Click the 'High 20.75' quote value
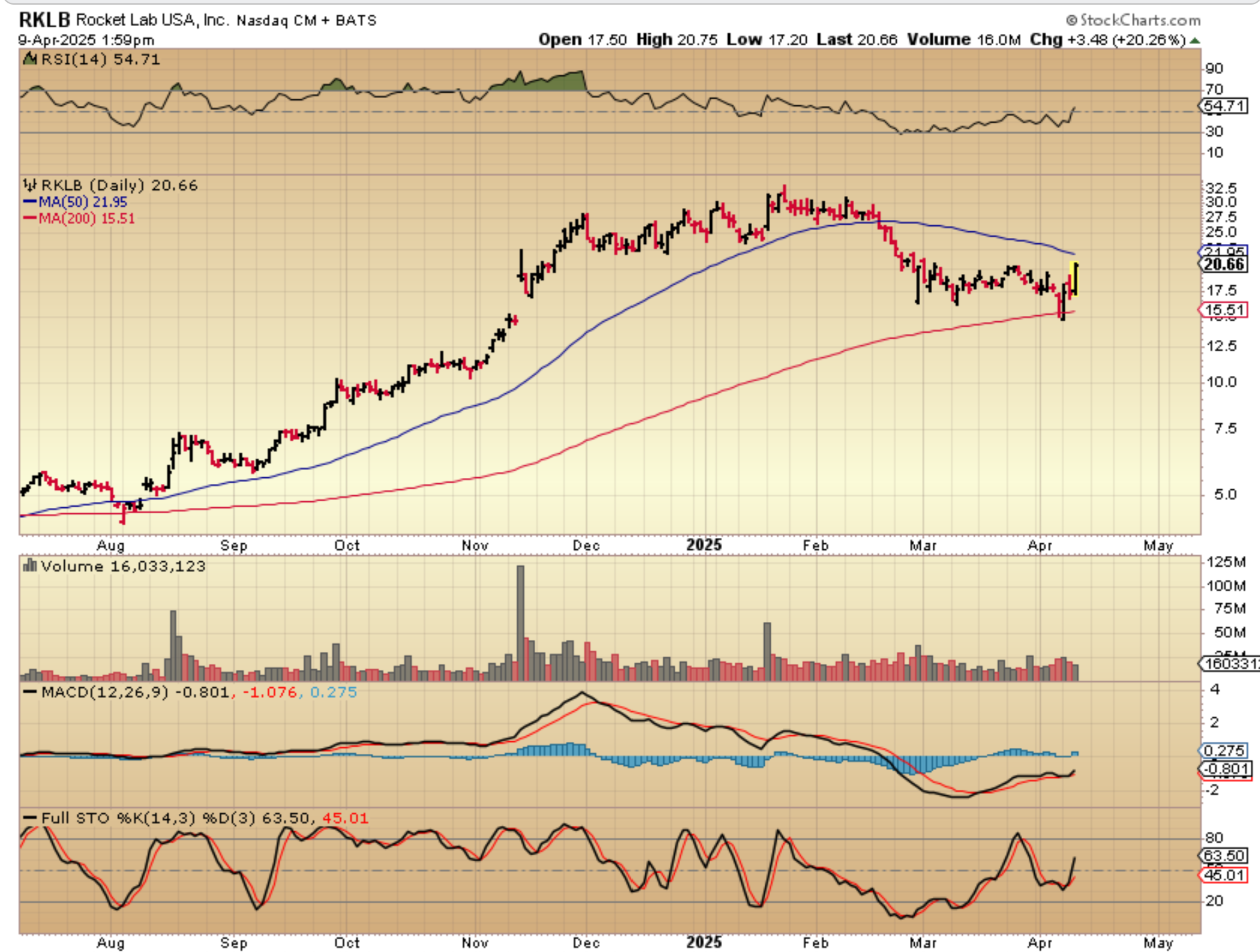 tap(677, 40)
